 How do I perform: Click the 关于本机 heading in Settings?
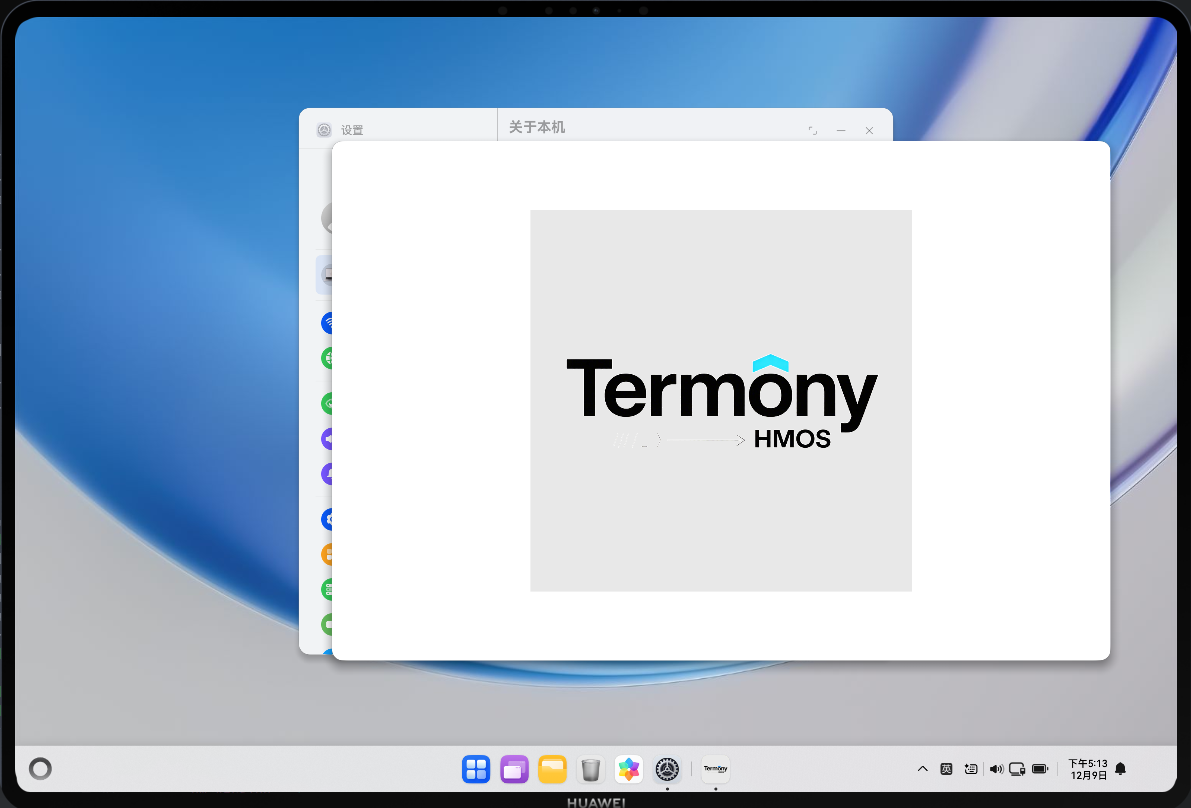click(x=537, y=128)
